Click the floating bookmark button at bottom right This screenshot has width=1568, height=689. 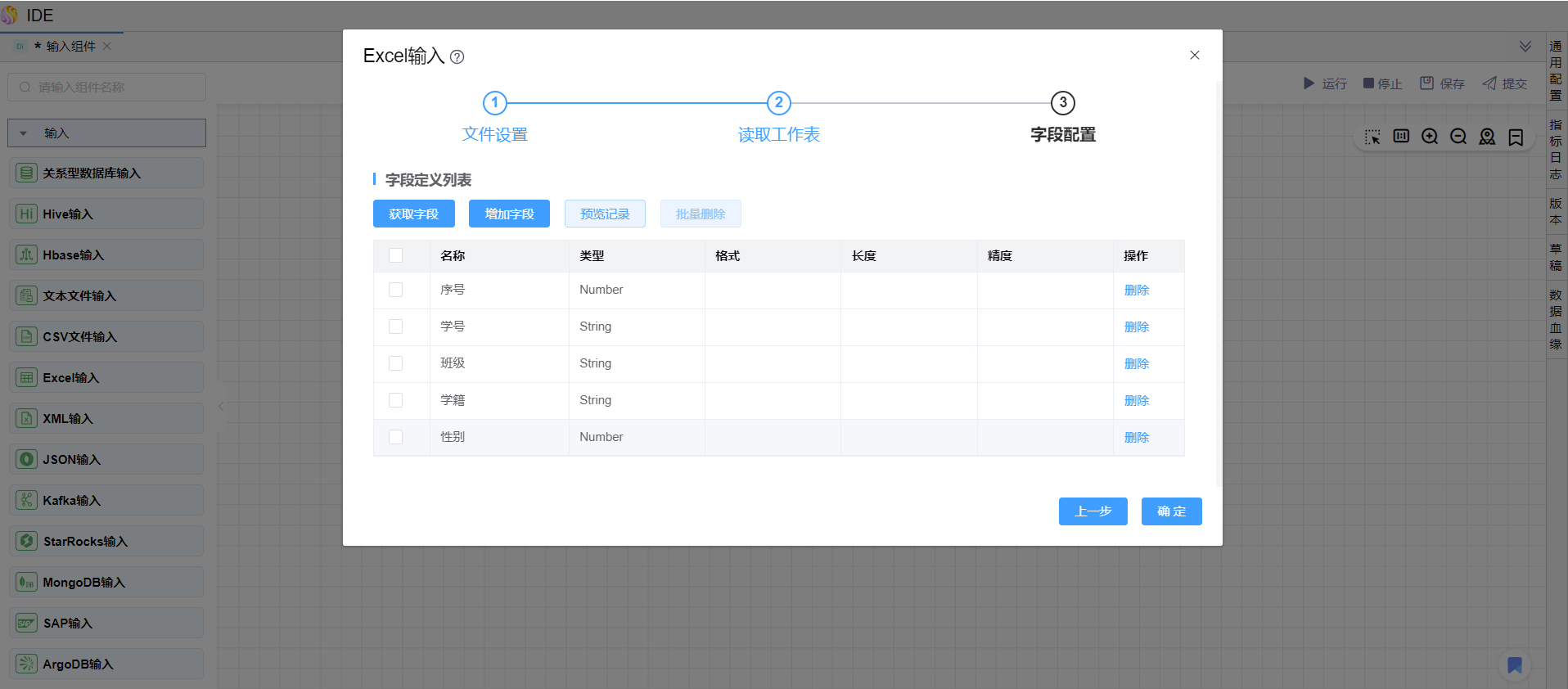(1515, 665)
